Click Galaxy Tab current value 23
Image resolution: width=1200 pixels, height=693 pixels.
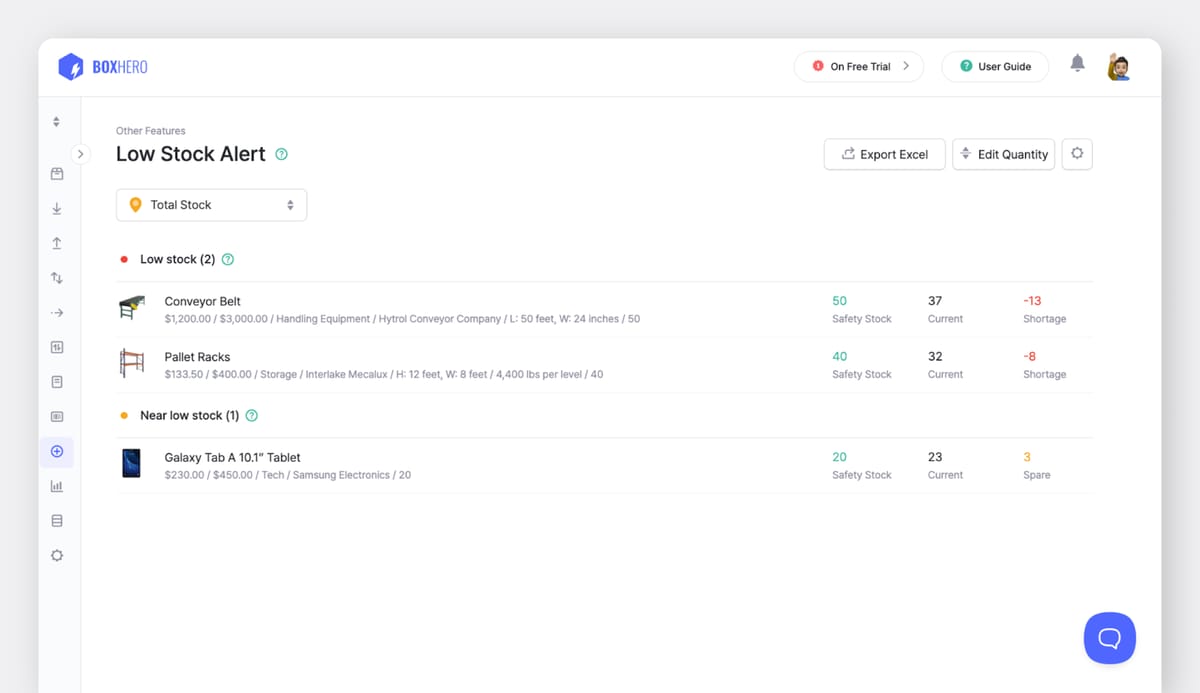(x=935, y=457)
